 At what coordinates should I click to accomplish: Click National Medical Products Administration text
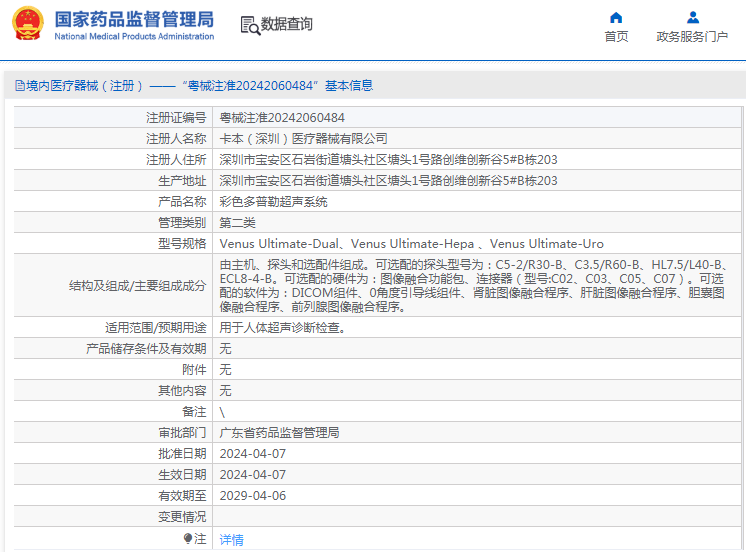click(134, 36)
